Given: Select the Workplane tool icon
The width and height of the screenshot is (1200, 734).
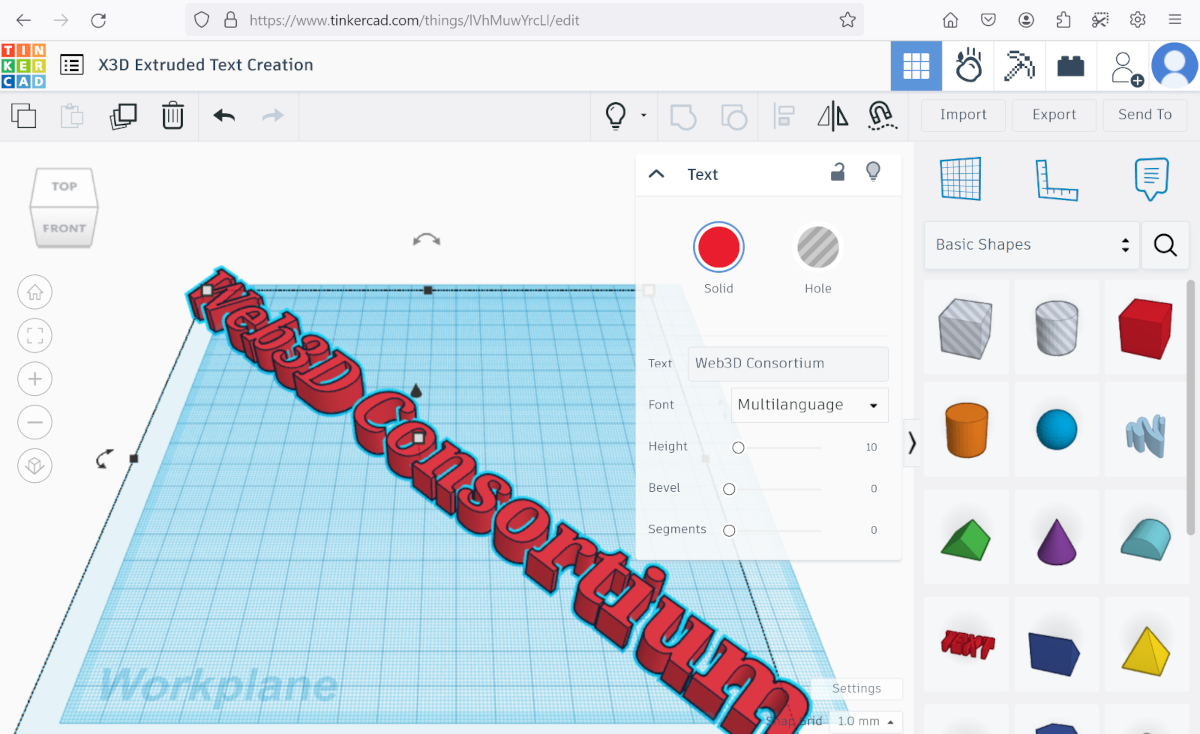Looking at the screenshot, I should coord(961,180).
